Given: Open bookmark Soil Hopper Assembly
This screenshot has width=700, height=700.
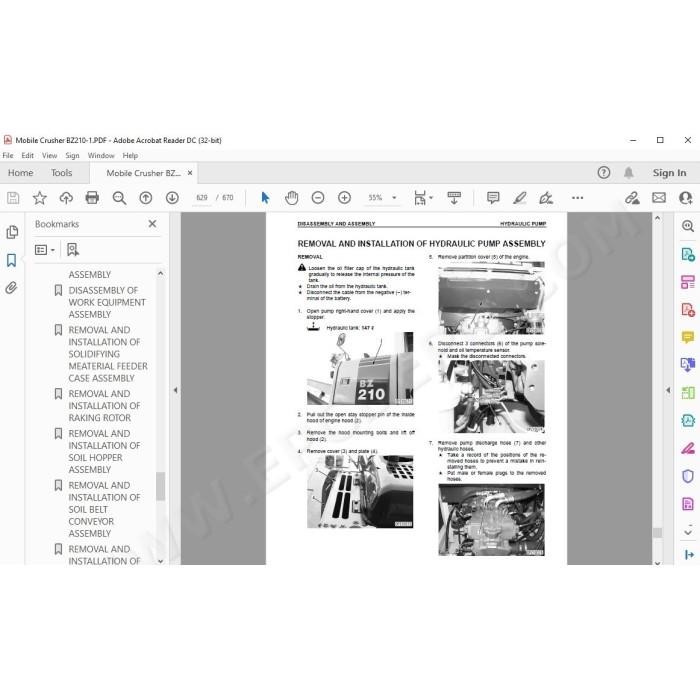Looking at the screenshot, I should tap(104, 451).
